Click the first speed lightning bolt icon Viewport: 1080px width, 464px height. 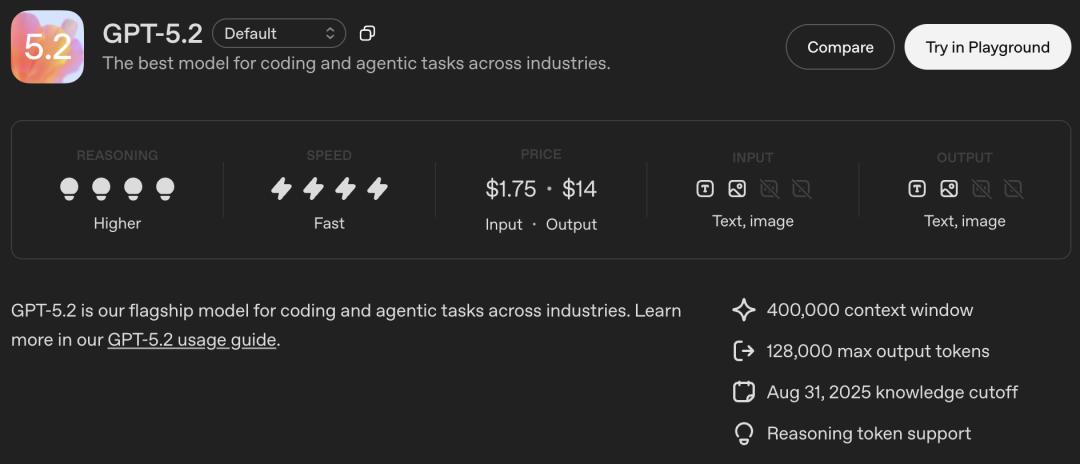(x=282, y=188)
